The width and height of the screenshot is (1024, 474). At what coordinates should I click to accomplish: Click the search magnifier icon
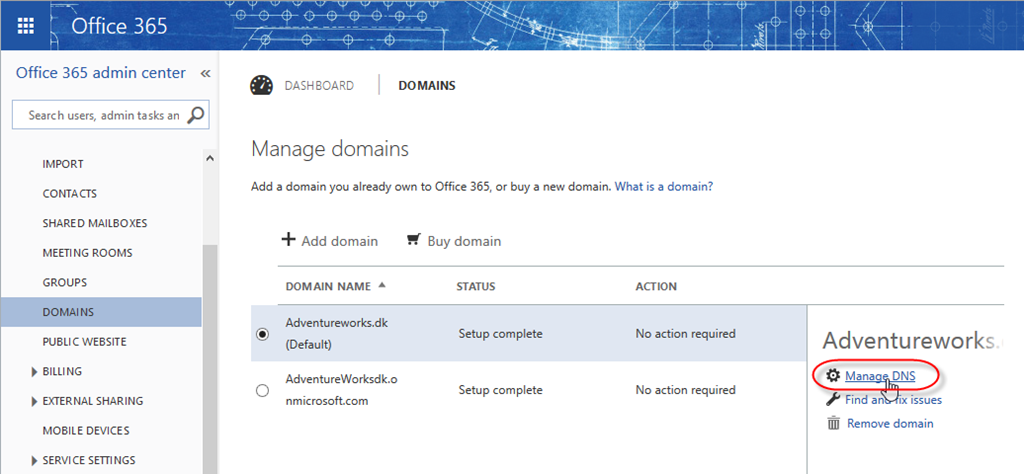point(195,116)
